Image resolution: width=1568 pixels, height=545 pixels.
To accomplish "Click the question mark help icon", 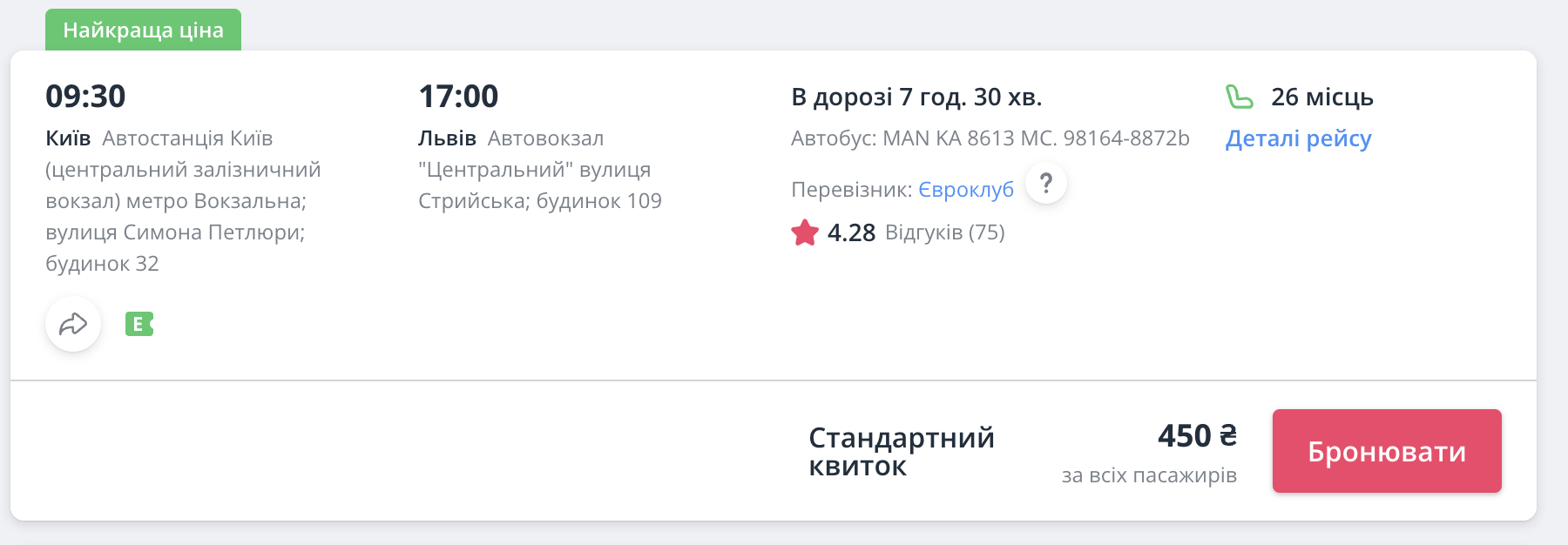I will point(1046,184).
